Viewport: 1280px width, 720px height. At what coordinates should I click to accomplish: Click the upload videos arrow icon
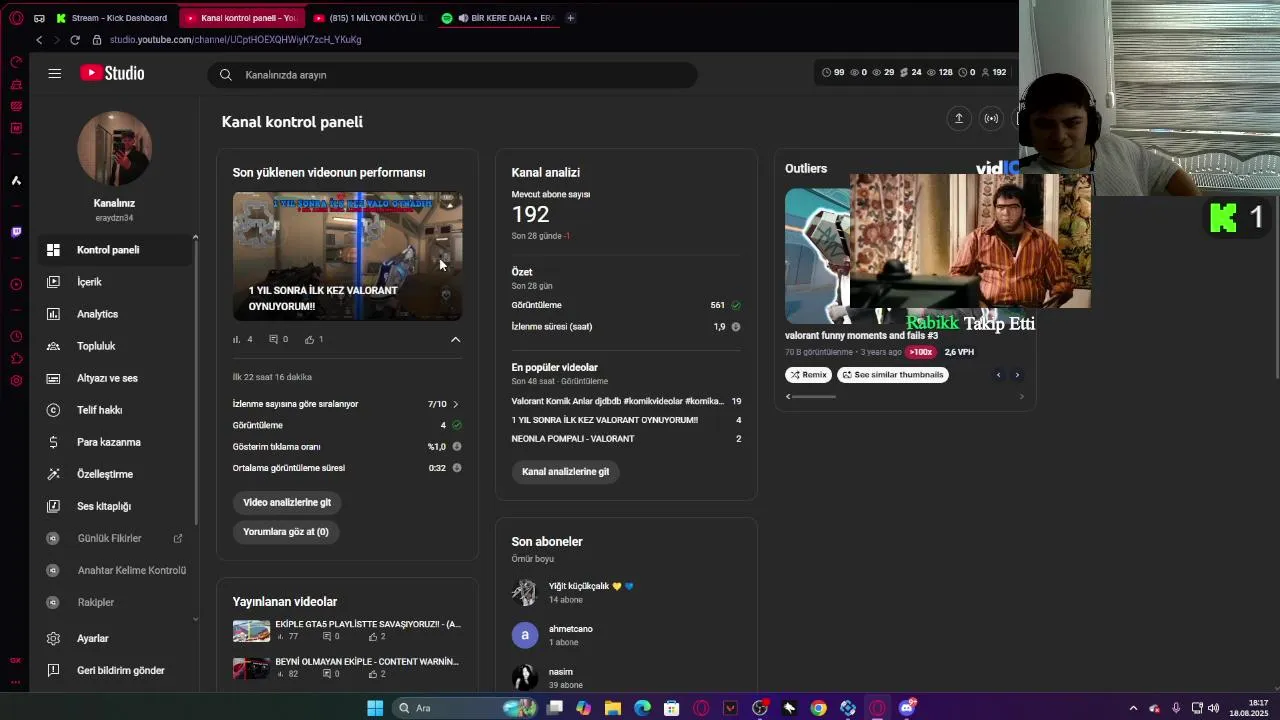coord(959,118)
